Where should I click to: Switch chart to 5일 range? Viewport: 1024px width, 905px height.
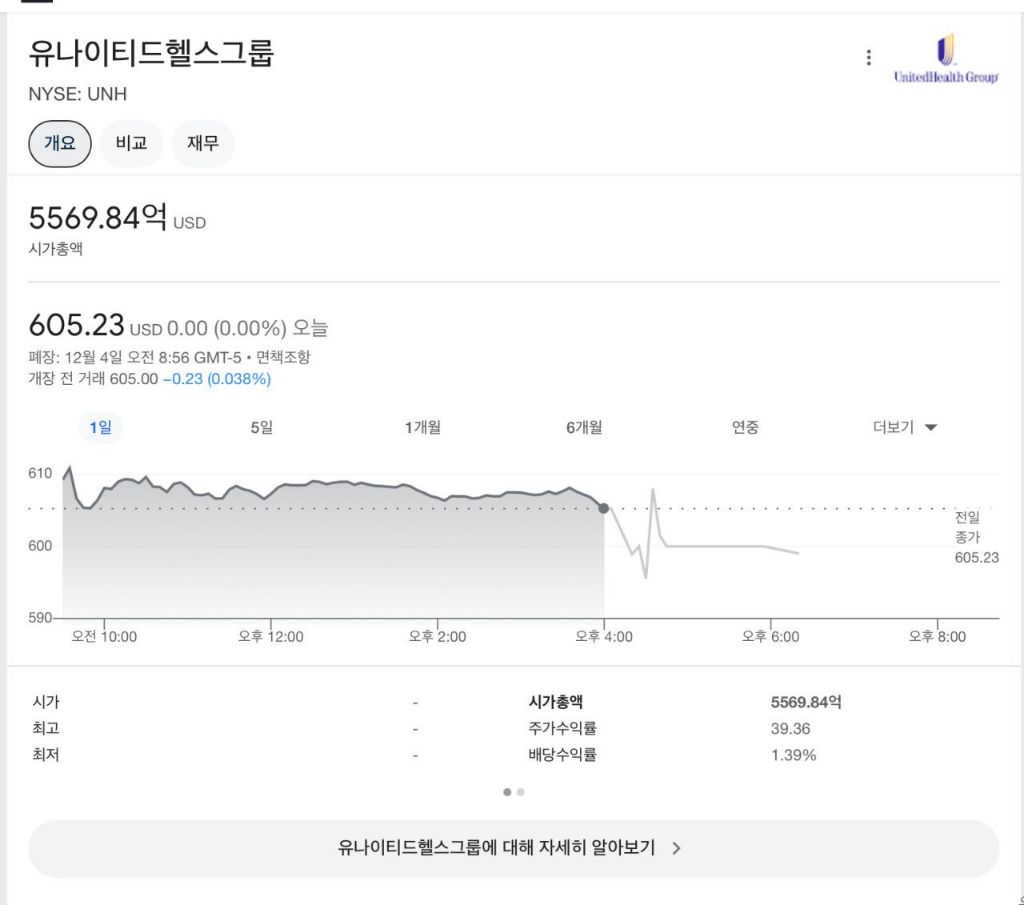point(262,427)
